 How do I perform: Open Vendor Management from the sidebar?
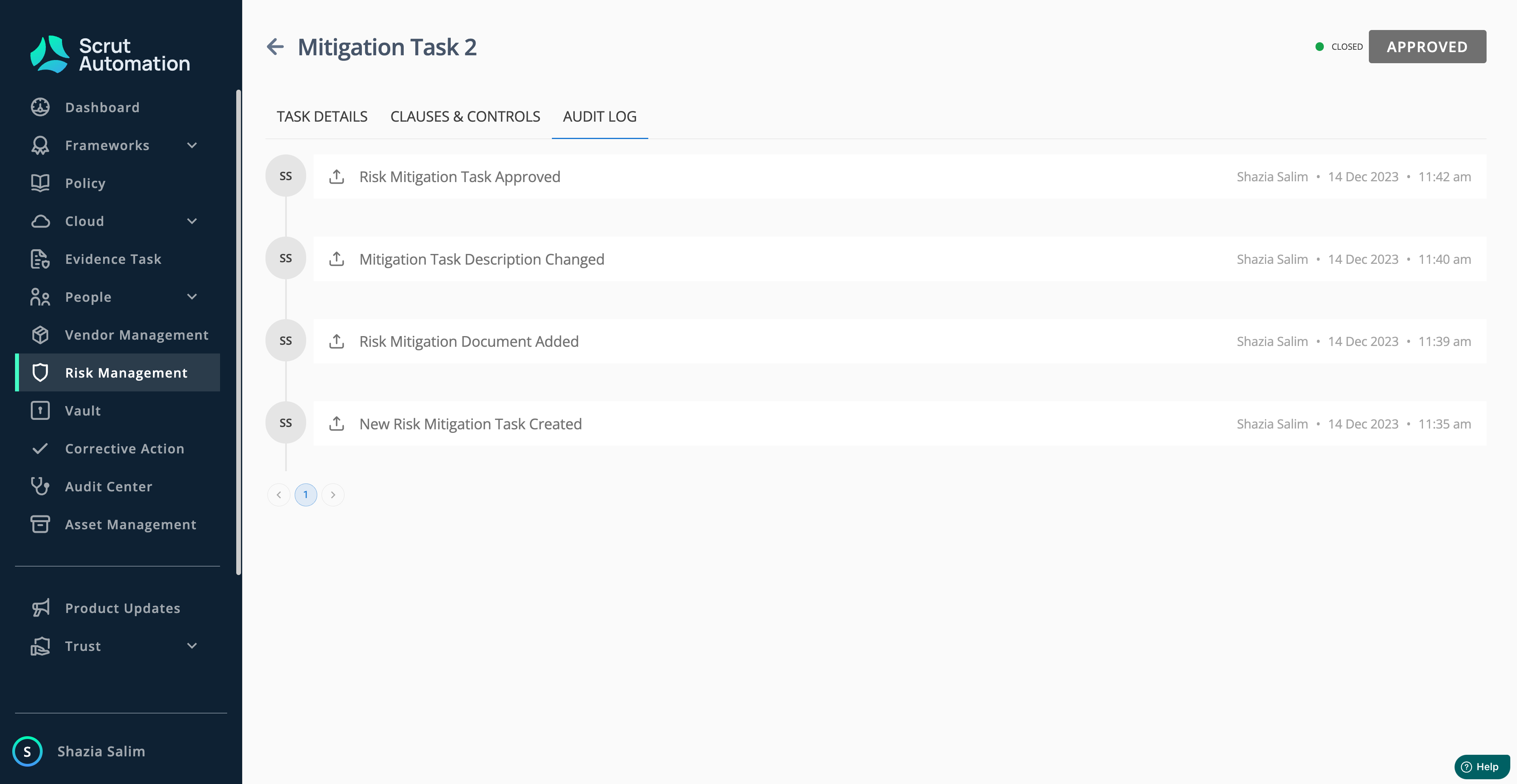point(117,335)
